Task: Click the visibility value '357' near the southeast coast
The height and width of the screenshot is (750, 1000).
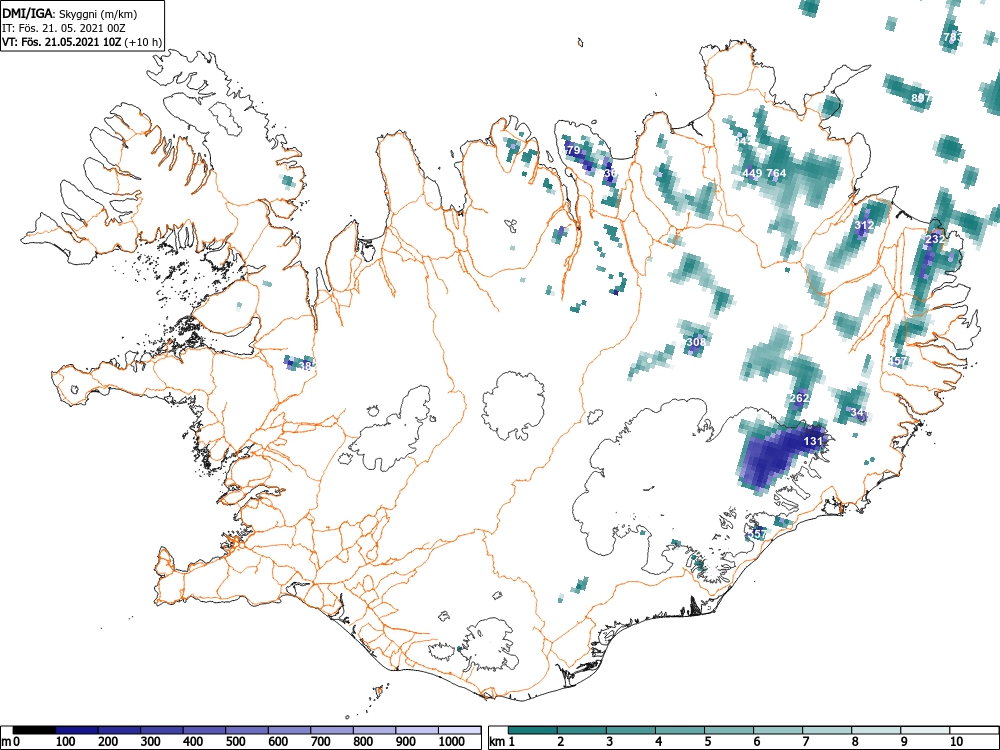Action: click(758, 534)
